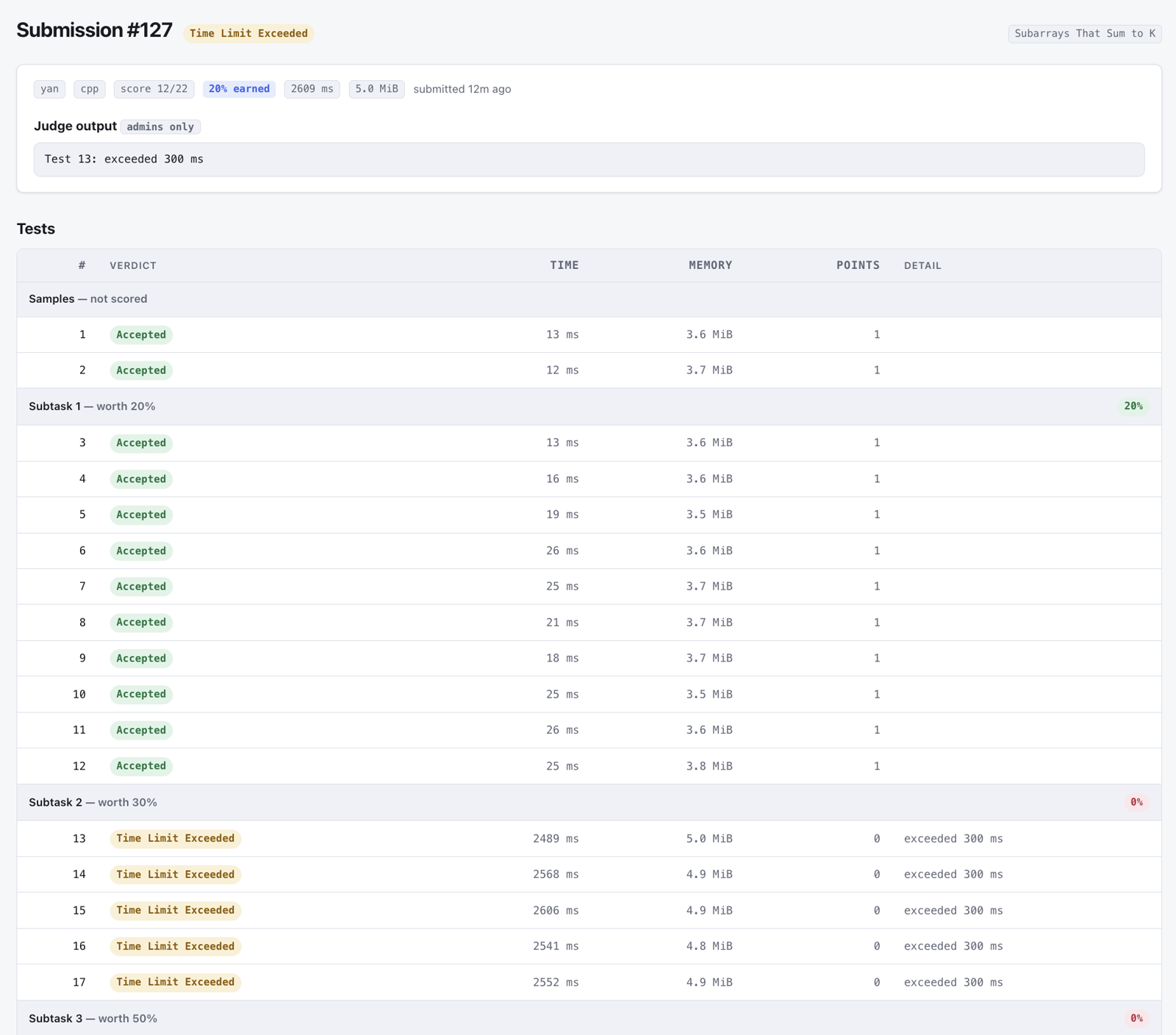Click the red 0% badge on Subtask 2

click(1136, 802)
